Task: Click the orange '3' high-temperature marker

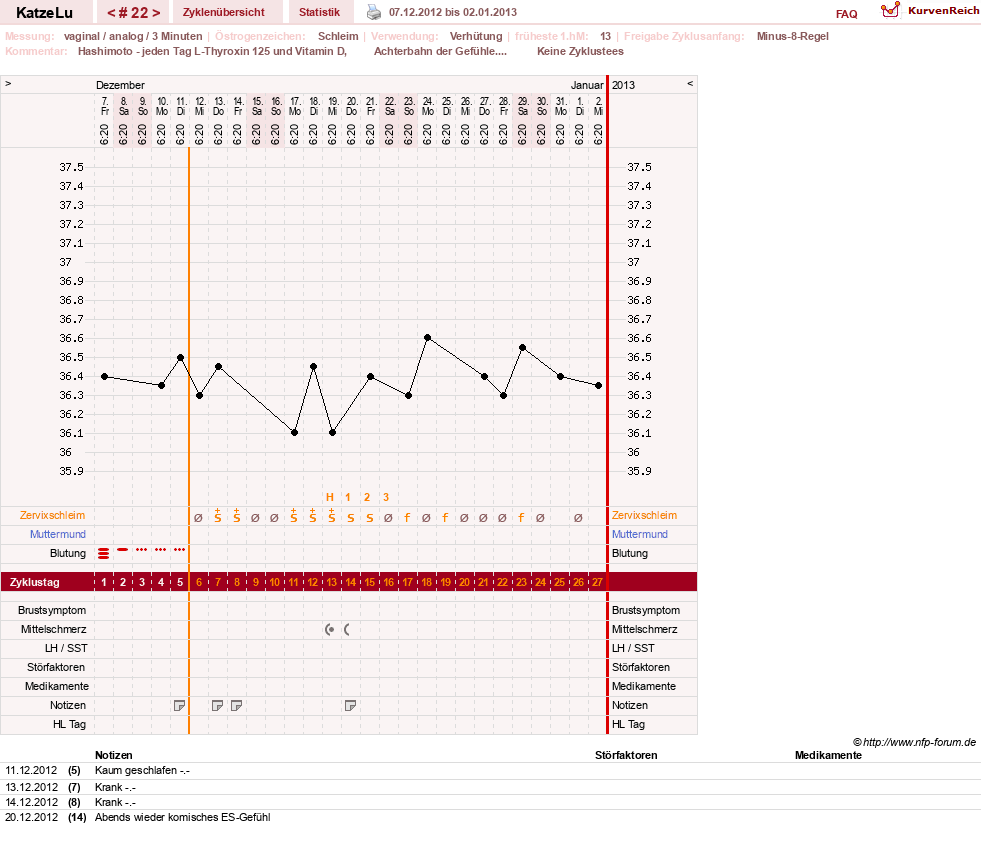Action: [386, 497]
